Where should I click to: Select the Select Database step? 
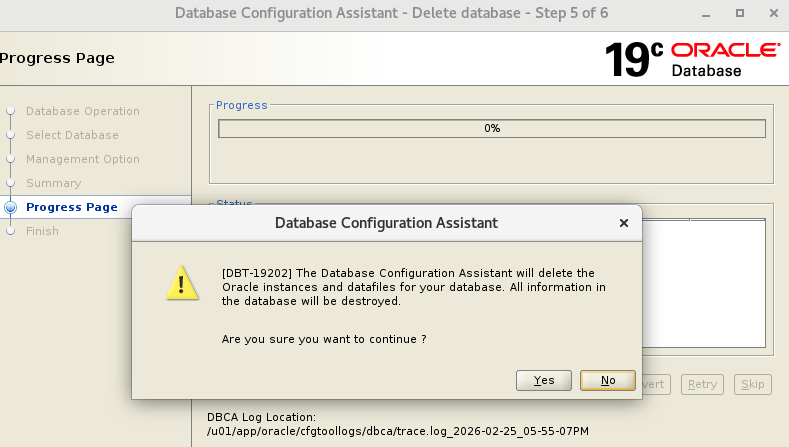tap(72, 135)
